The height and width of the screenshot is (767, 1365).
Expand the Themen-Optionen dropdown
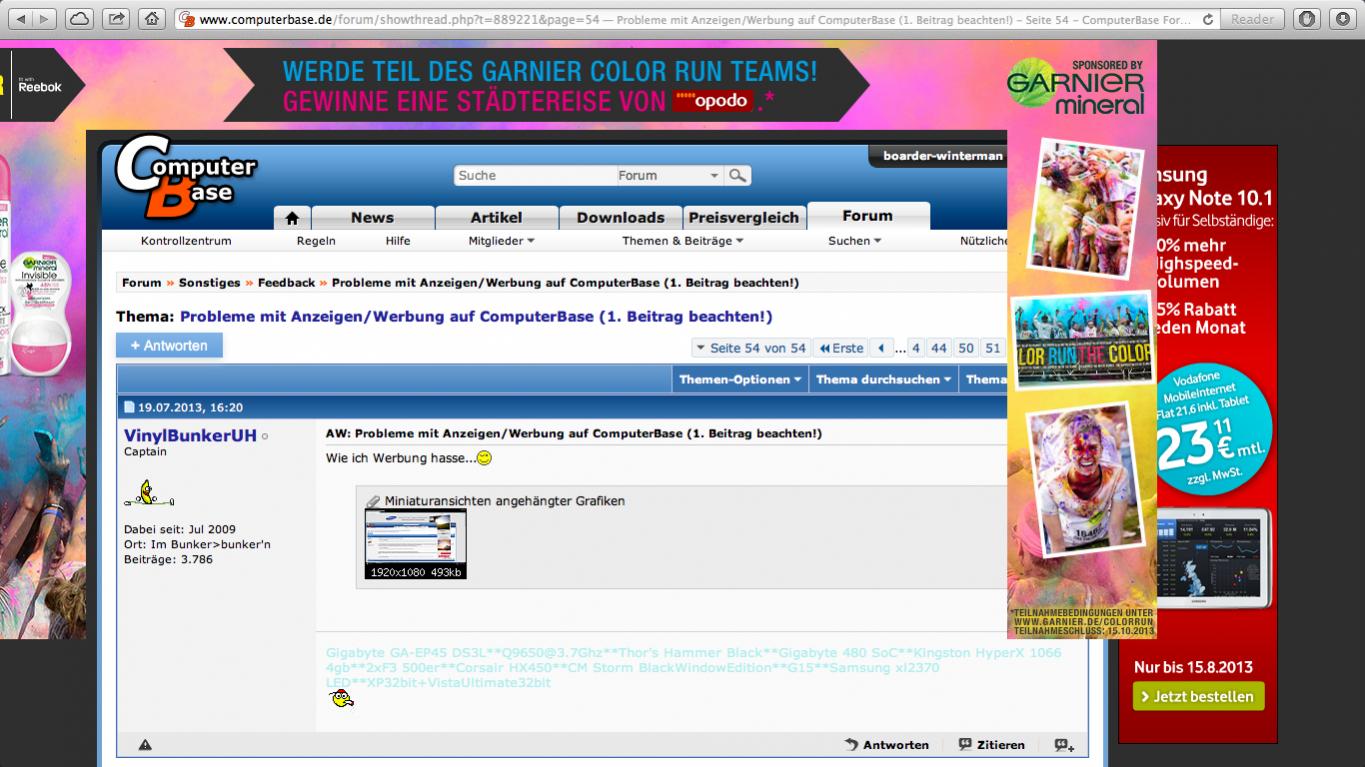tap(740, 379)
